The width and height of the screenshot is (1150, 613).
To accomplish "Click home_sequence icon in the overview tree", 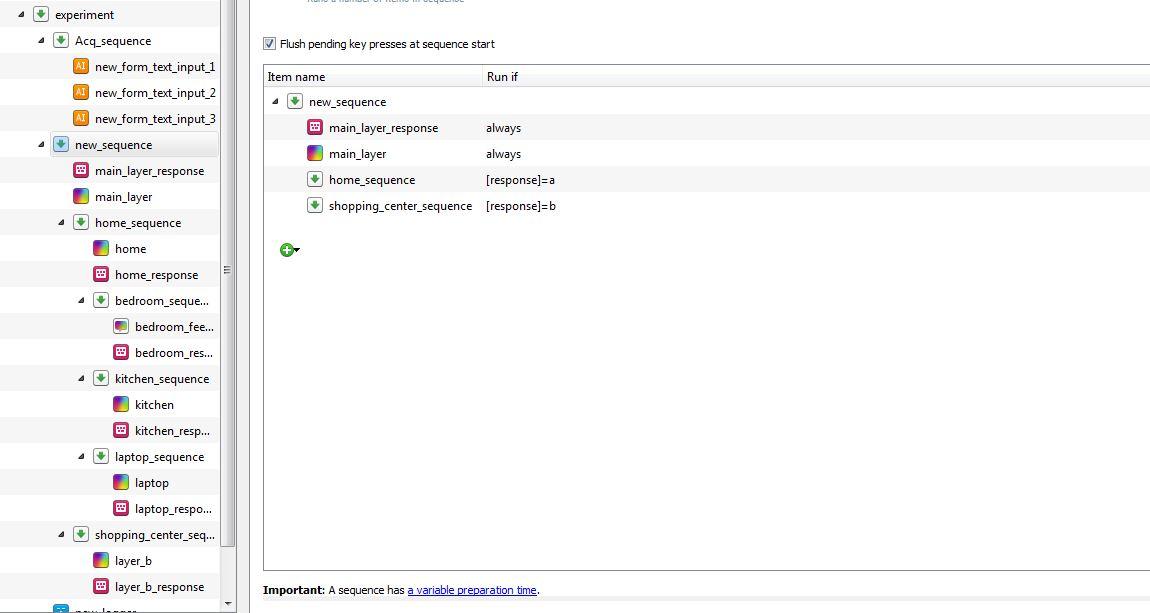I will (x=81, y=223).
